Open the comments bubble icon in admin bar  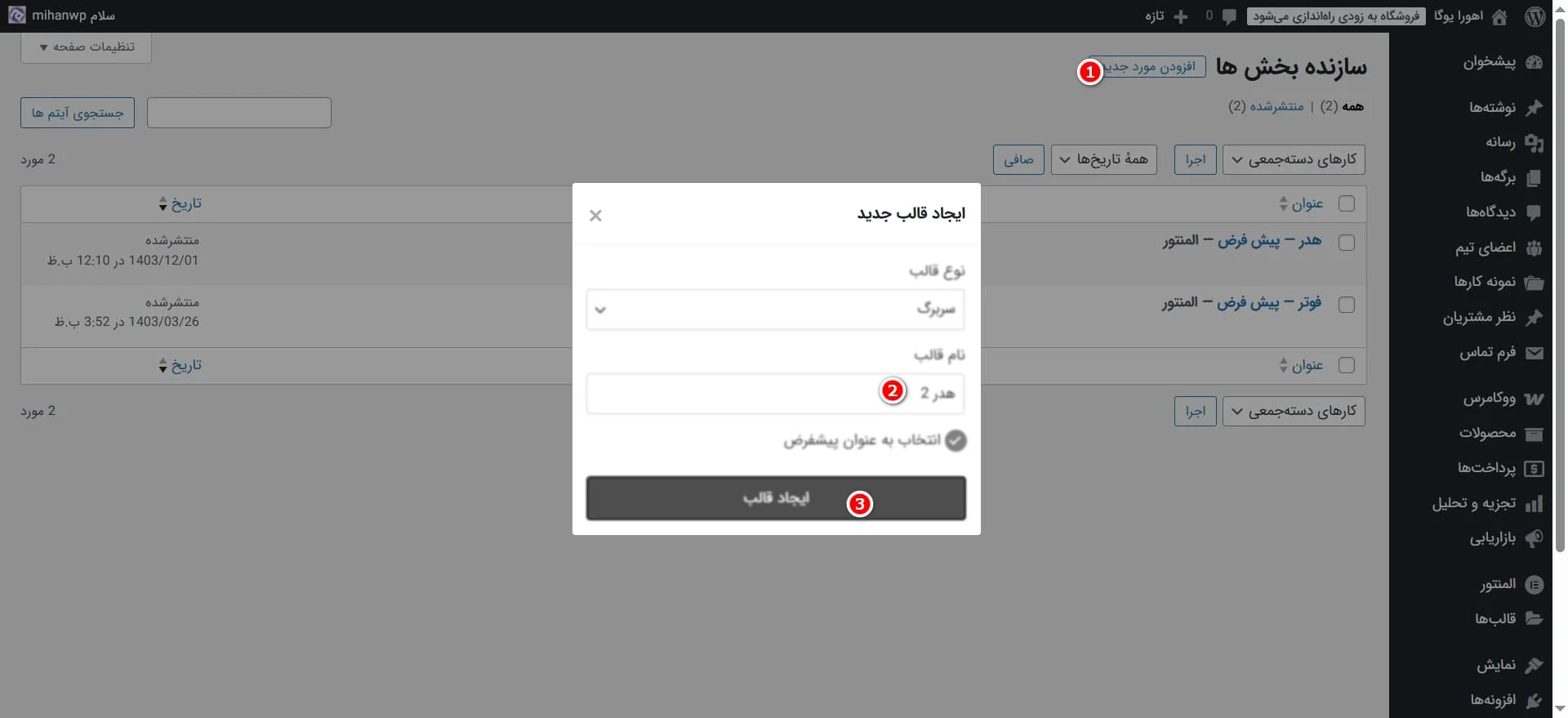[x=1229, y=16]
